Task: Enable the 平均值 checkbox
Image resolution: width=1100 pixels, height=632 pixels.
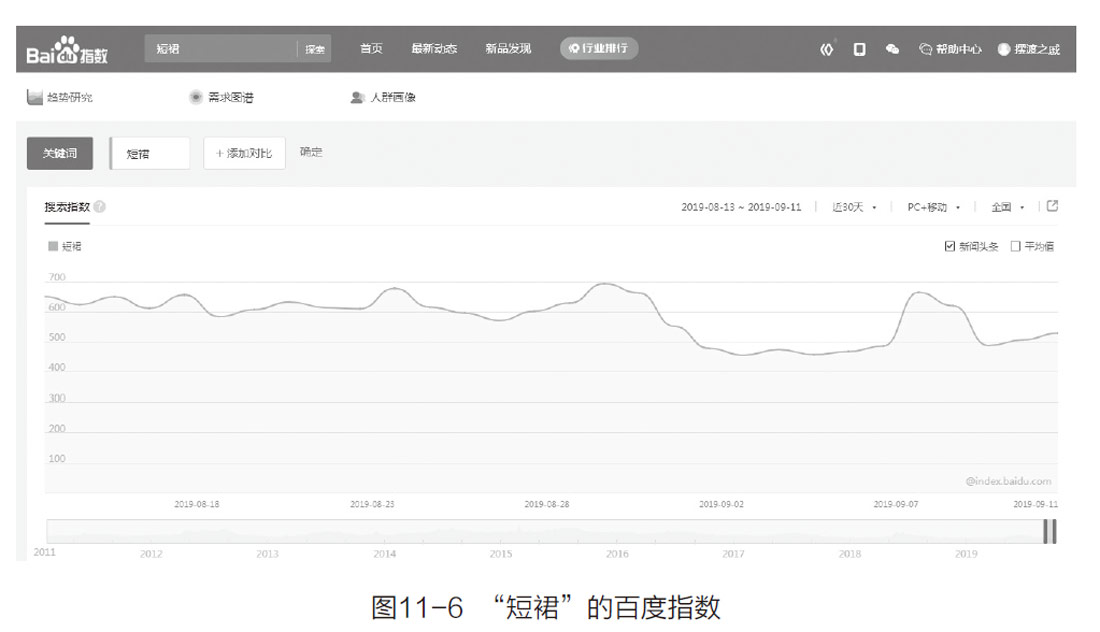Action: pos(1015,246)
